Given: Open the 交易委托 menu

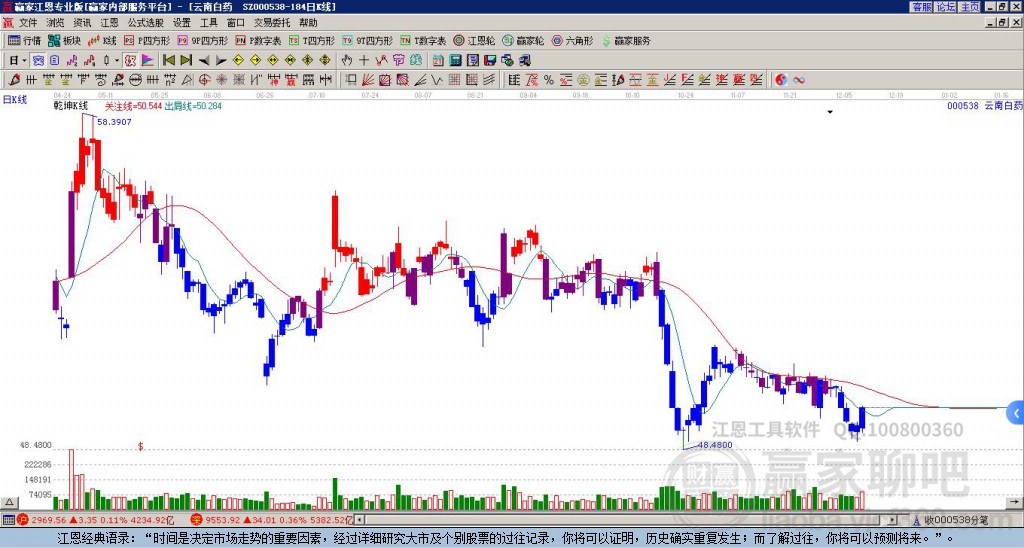Looking at the screenshot, I should click(272, 23).
